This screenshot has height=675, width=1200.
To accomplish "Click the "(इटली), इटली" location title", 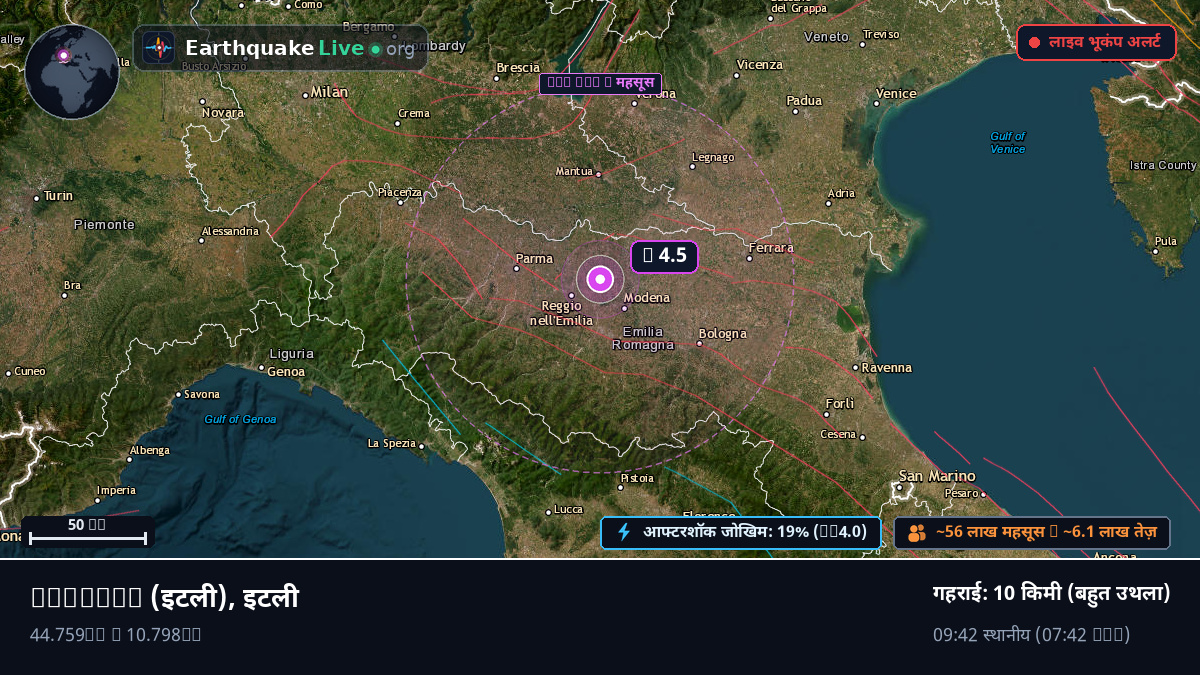I will pyautogui.click(x=165, y=598).
